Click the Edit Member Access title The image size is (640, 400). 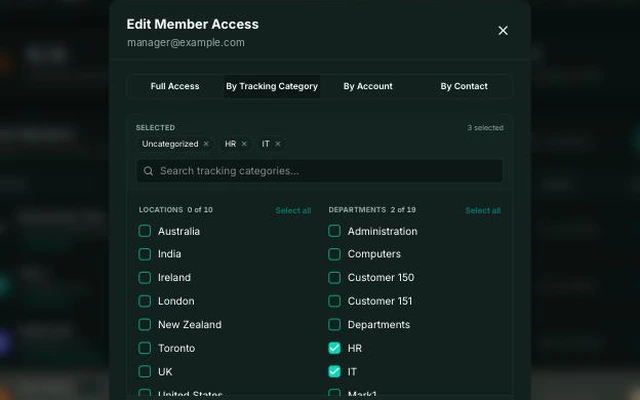click(193, 24)
